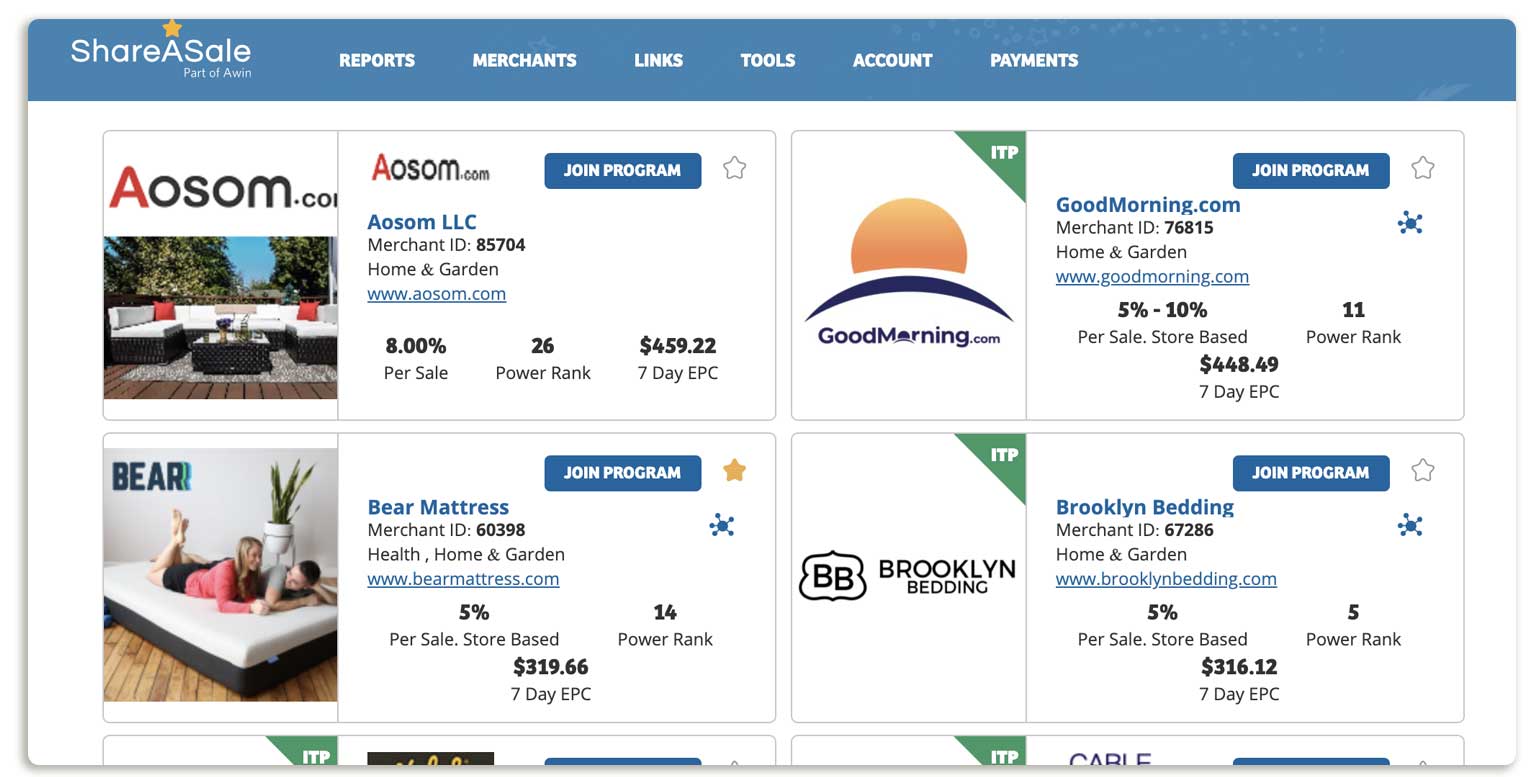Screen dimensions: 1536x777
Task: Join the Bear Mattress program
Action: 622,472
